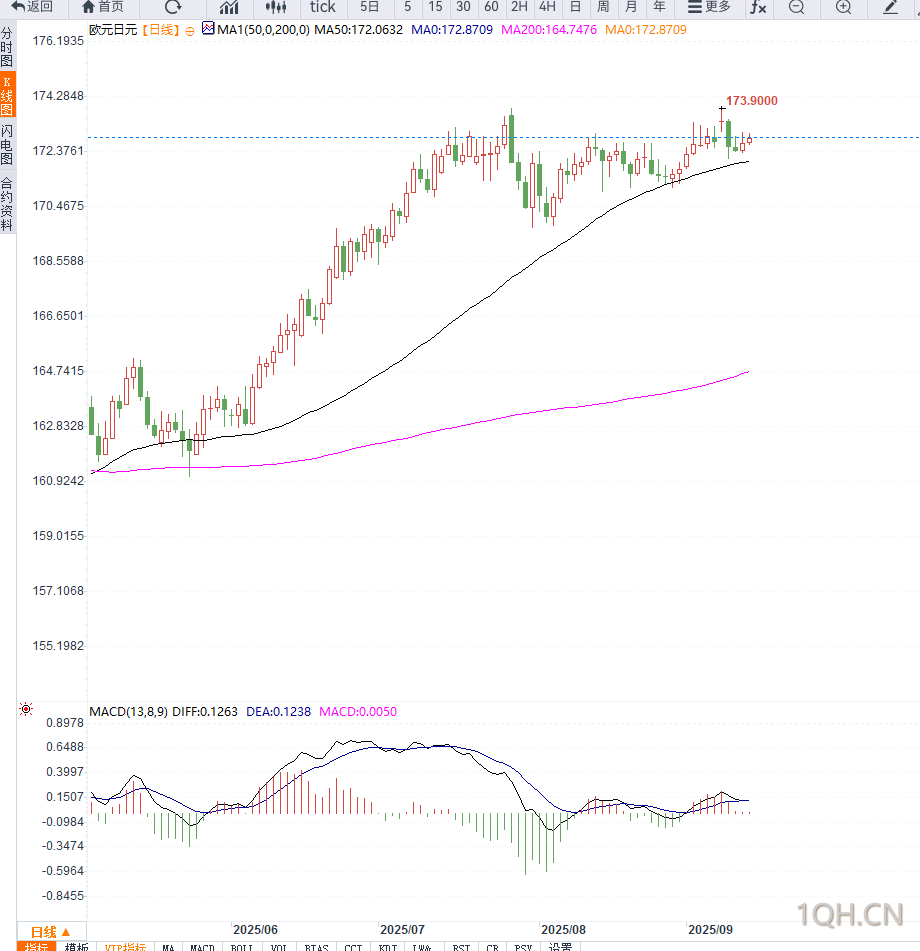The image size is (920, 951).
Task: Zoom out with the minus magnifier
Action: coord(796,7)
